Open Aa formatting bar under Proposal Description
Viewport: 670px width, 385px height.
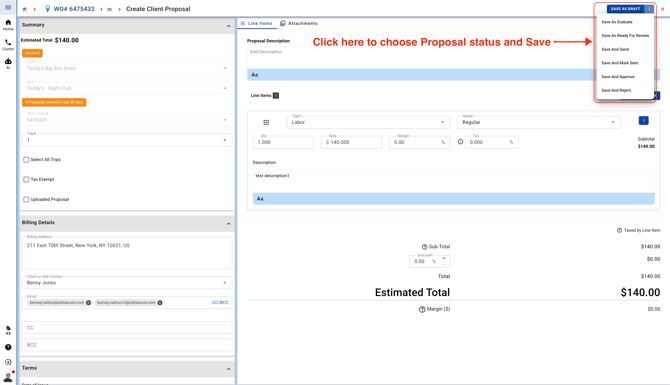point(255,75)
